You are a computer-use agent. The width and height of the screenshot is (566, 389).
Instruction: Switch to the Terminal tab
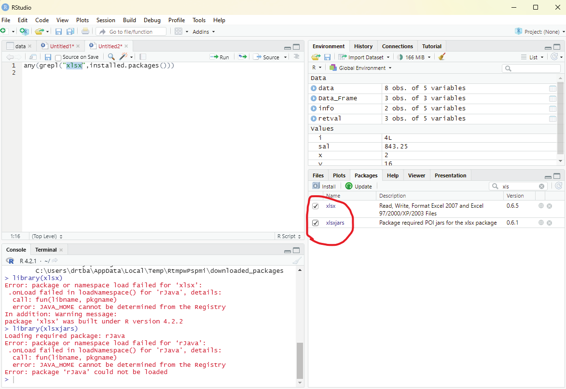(x=46, y=250)
